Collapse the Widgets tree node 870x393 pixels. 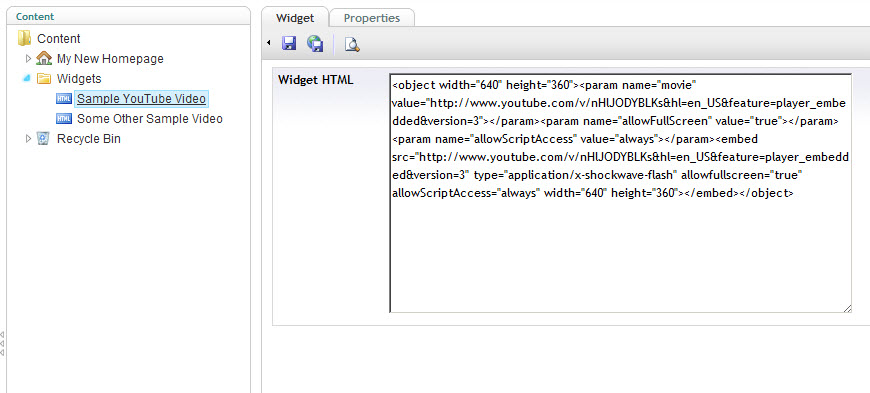(x=27, y=79)
